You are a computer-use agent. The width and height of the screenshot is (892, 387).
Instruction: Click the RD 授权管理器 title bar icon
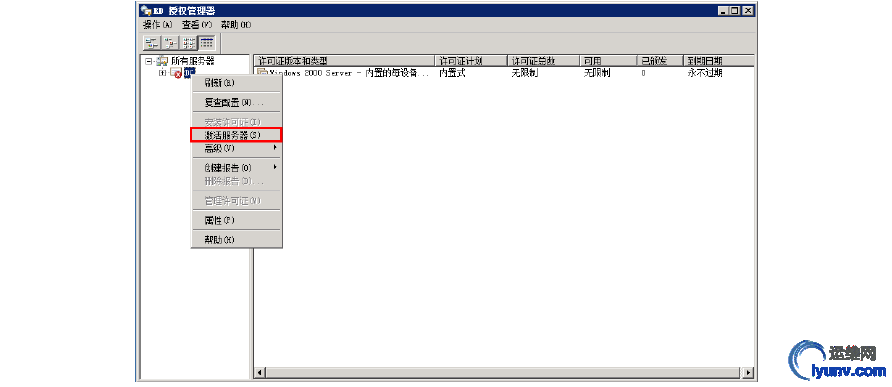click(x=146, y=10)
